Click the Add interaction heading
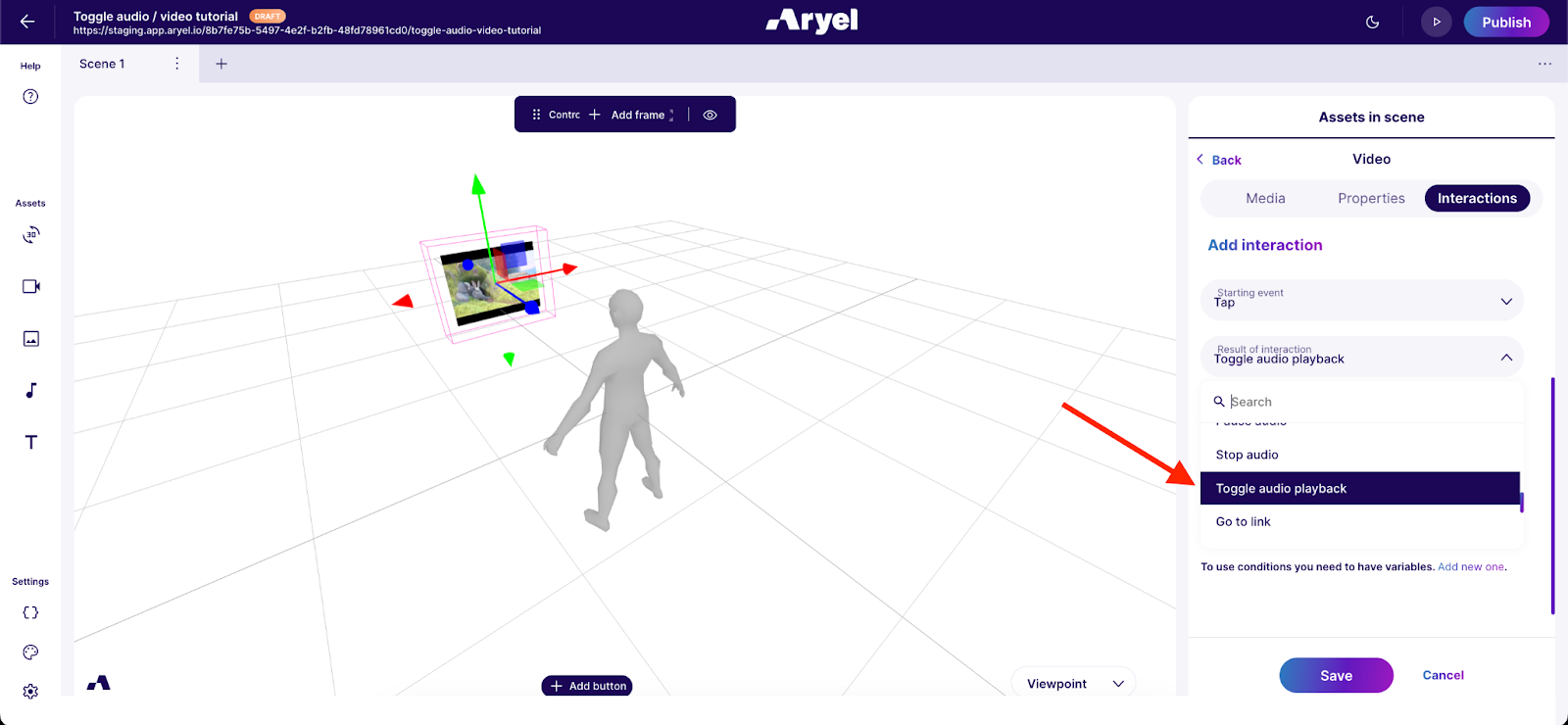The height and width of the screenshot is (725, 1568). click(x=1264, y=245)
